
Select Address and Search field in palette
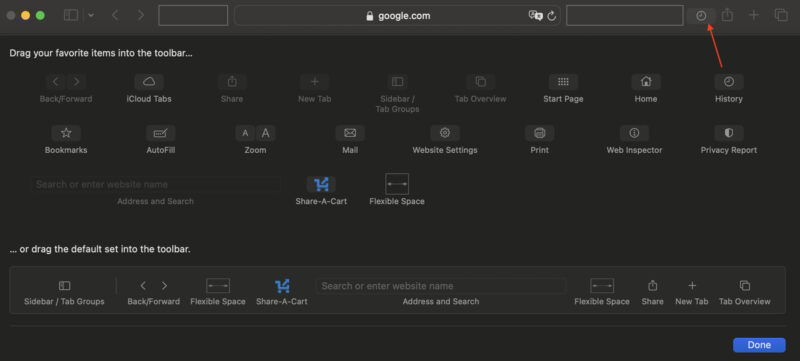(x=156, y=184)
